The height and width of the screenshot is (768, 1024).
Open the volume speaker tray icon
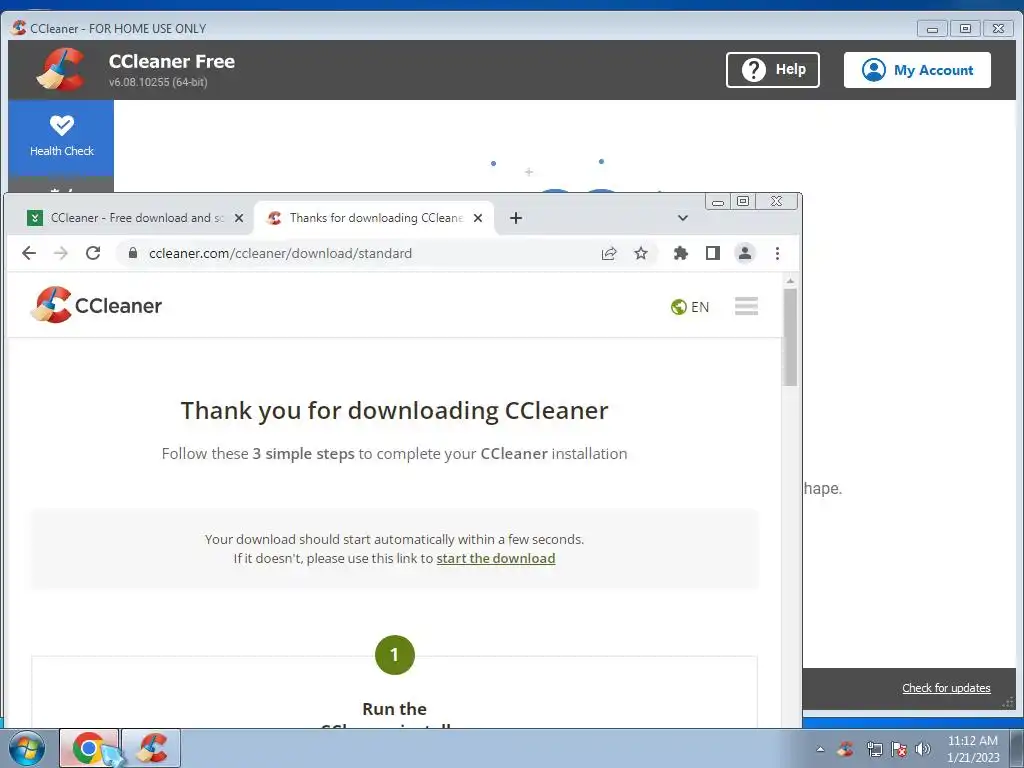pyautogui.click(x=923, y=749)
